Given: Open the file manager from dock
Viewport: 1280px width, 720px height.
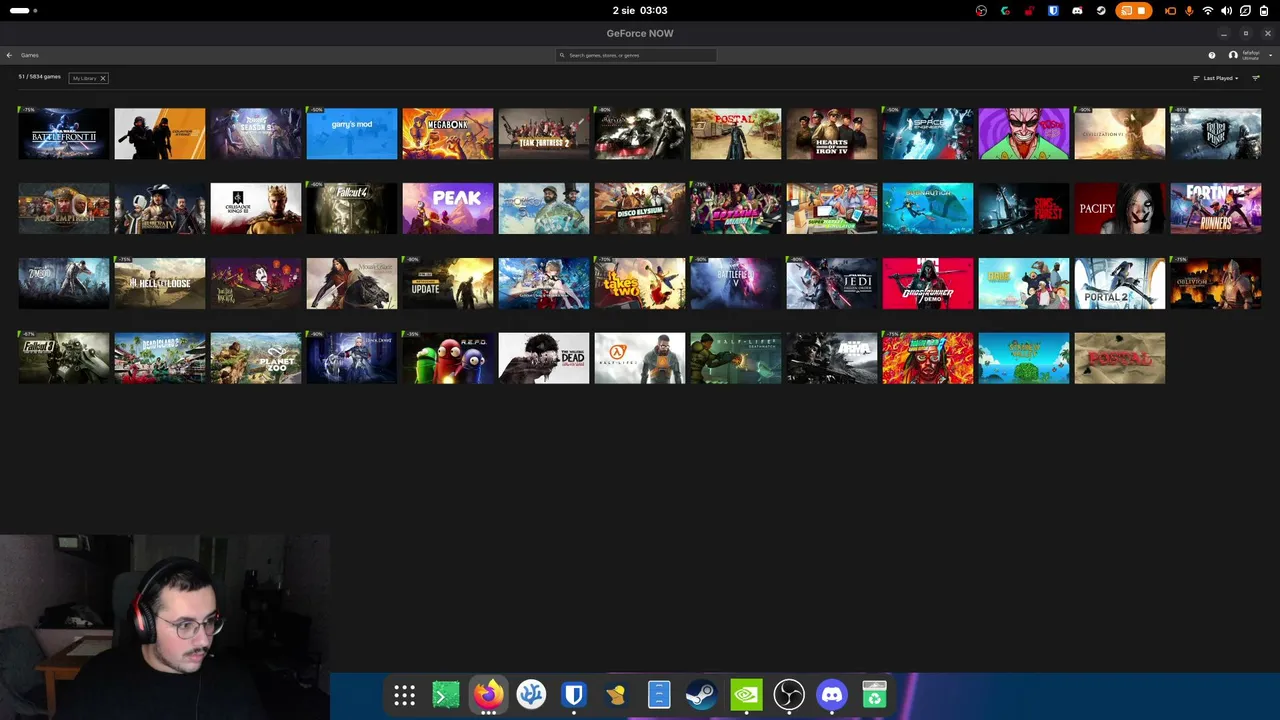Looking at the screenshot, I should pyautogui.click(x=659, y=695).
